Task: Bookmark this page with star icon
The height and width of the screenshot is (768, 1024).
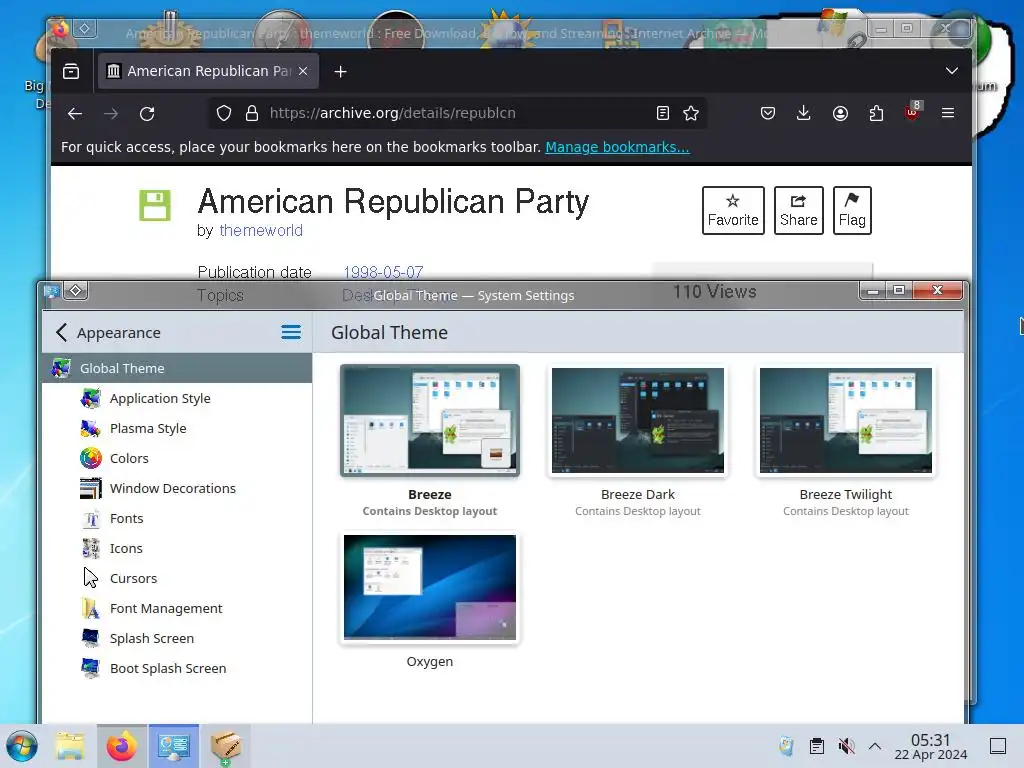Action: click(x=691, y=114)
